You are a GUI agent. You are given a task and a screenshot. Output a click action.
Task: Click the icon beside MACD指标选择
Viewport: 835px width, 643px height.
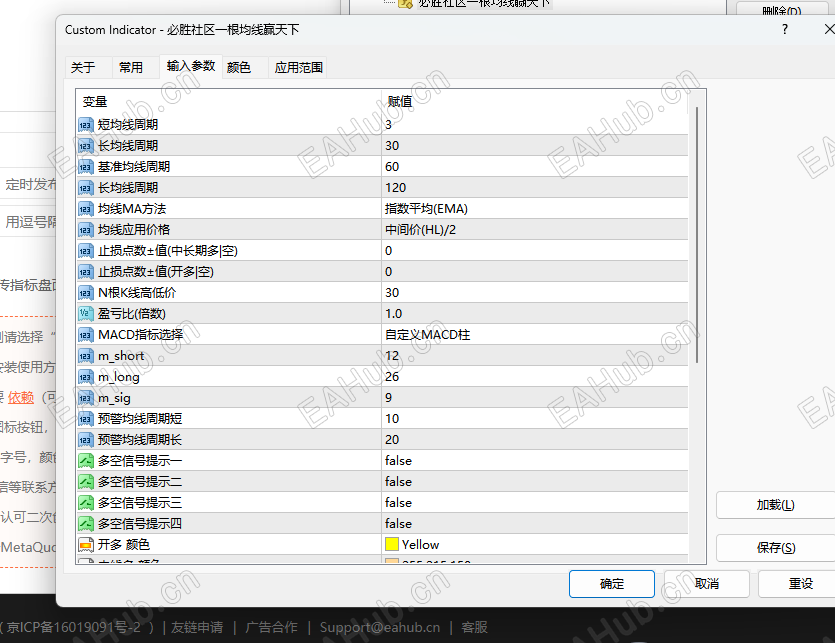86,335
